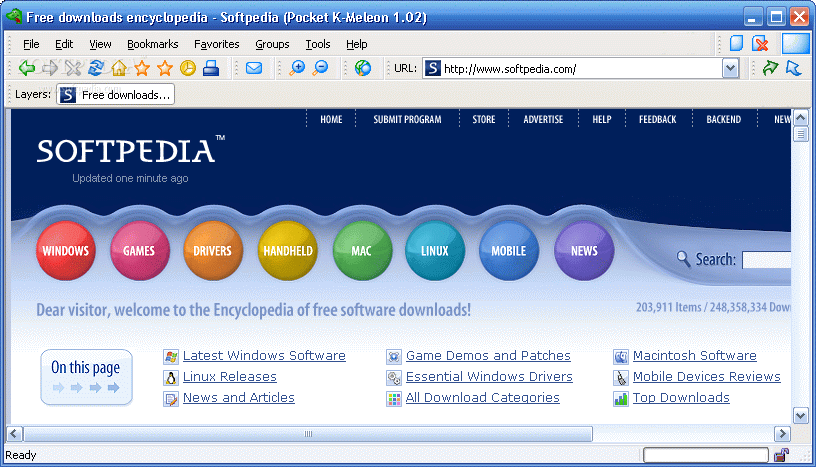Click the red WINDOWS category ball

[x=66, y=250]
